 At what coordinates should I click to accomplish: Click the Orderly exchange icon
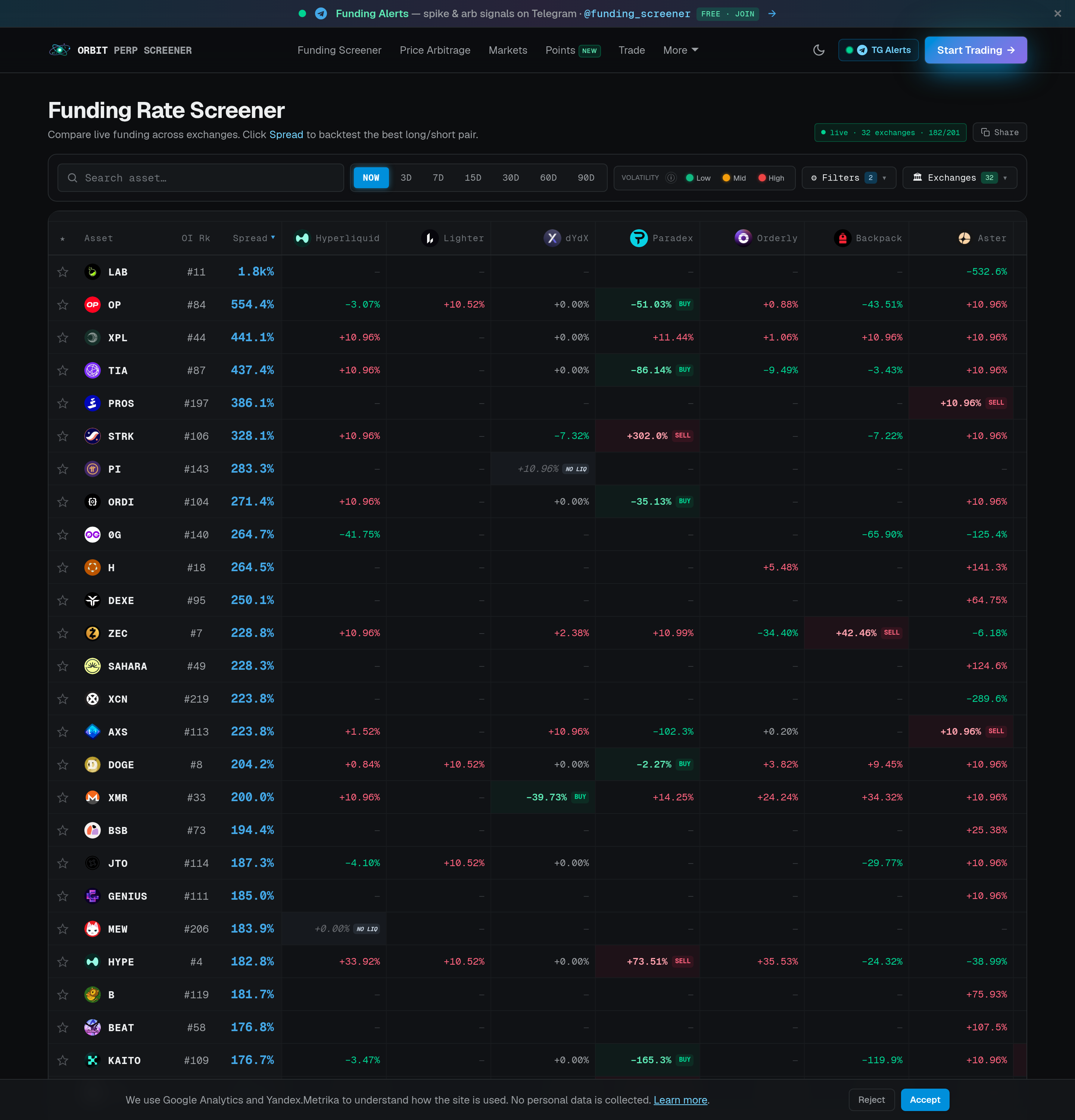point(743,238)
